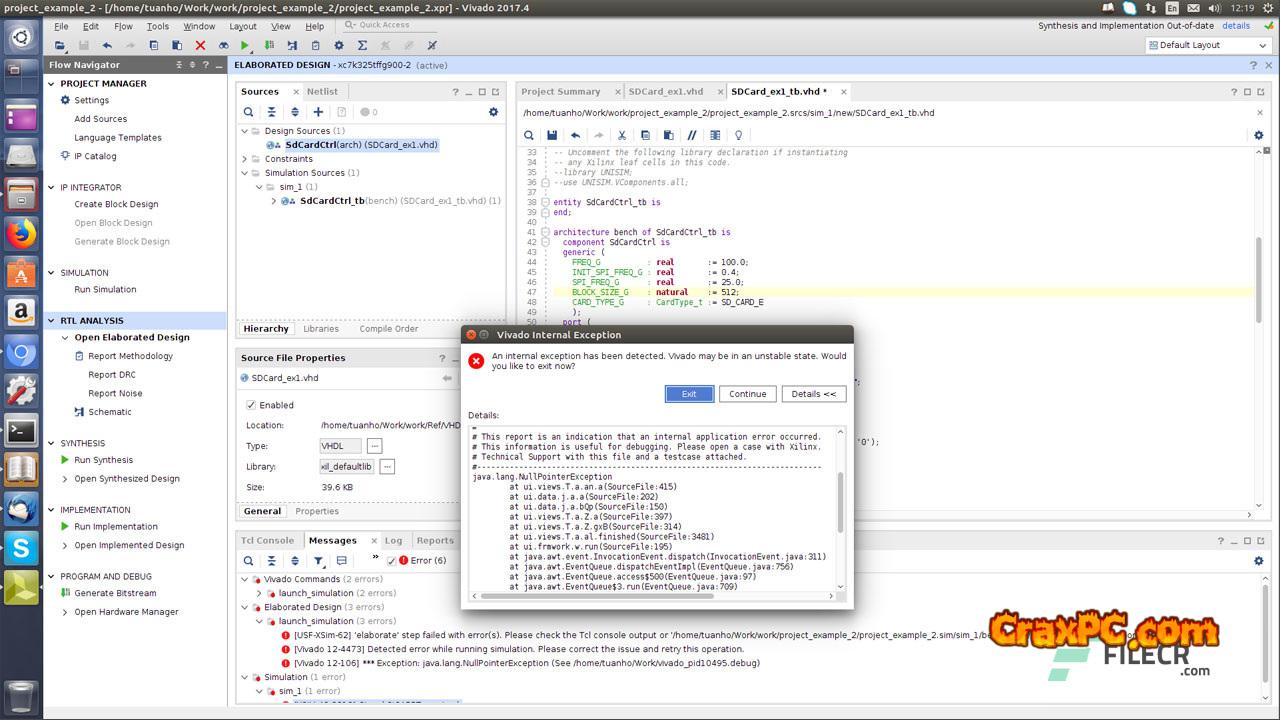Click the Sigma report icon in main toolbar
The width and height of the screenshot is (1280, 720).
tap(362, 46)
